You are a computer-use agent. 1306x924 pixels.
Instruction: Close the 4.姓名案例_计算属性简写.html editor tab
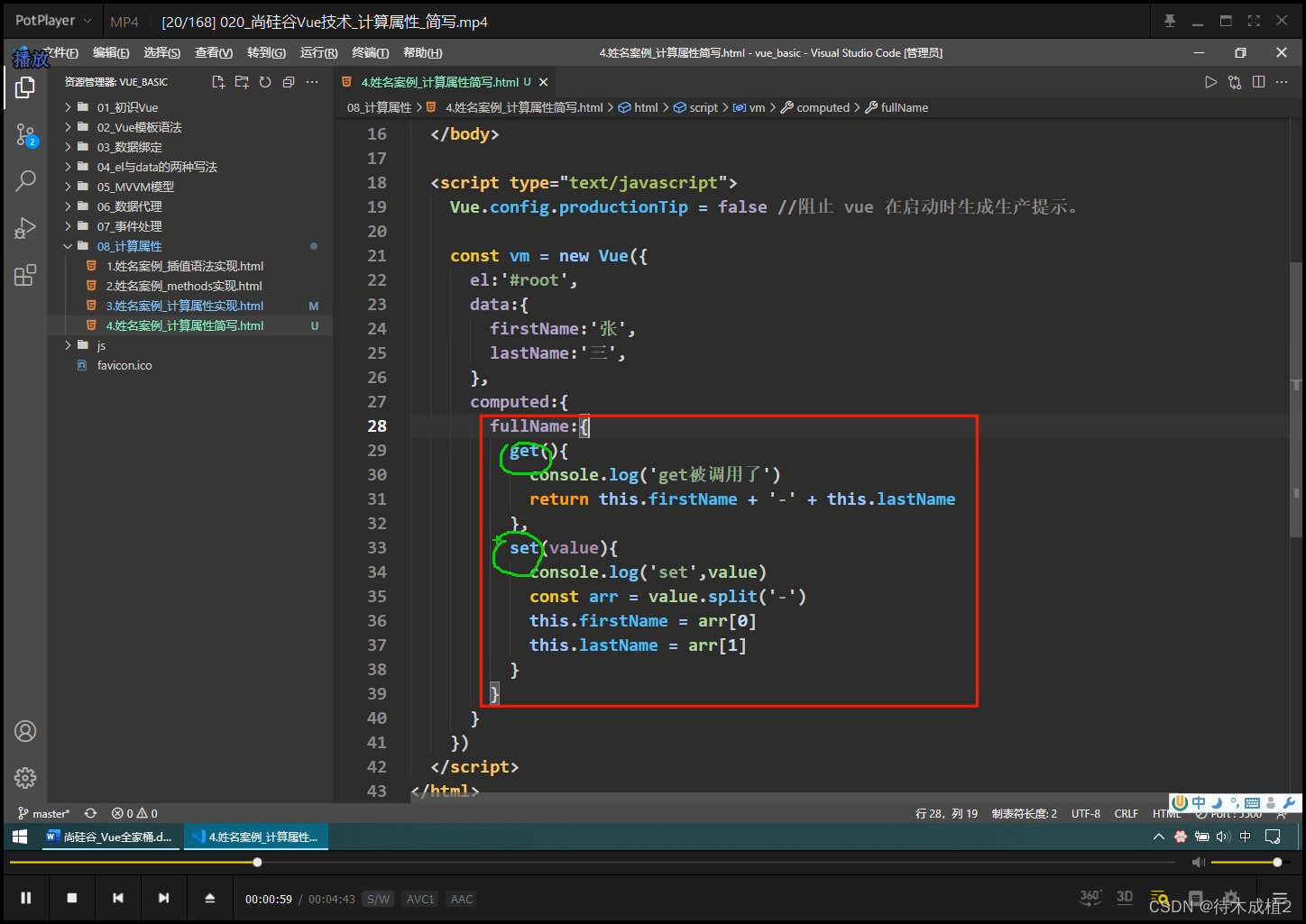coord(543,82)
